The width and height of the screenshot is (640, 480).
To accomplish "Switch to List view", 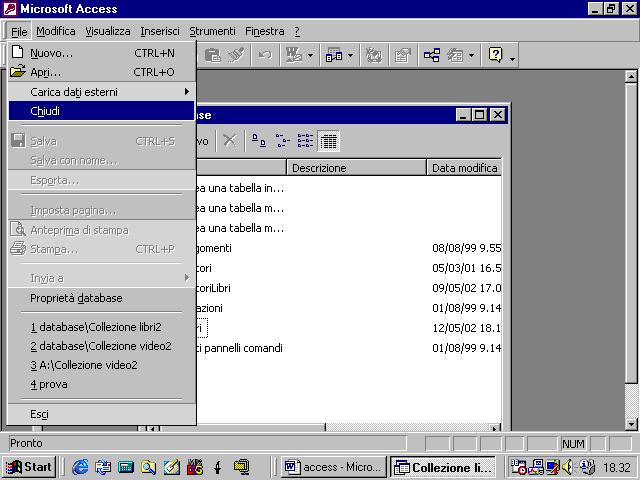I will (305, 141).
